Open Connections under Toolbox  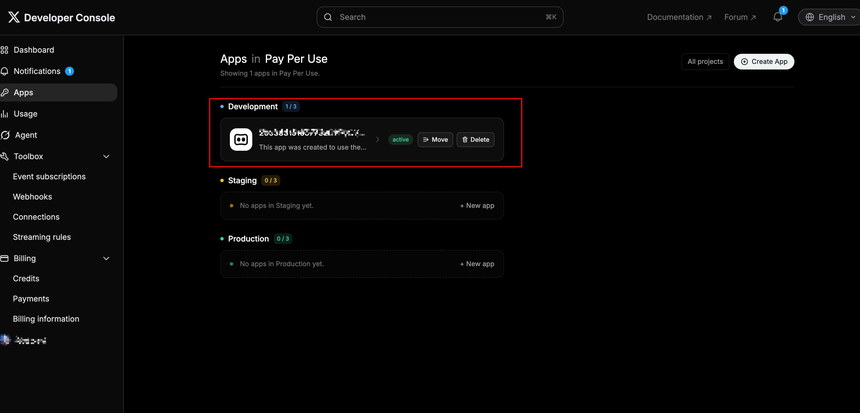coord(36,217)
